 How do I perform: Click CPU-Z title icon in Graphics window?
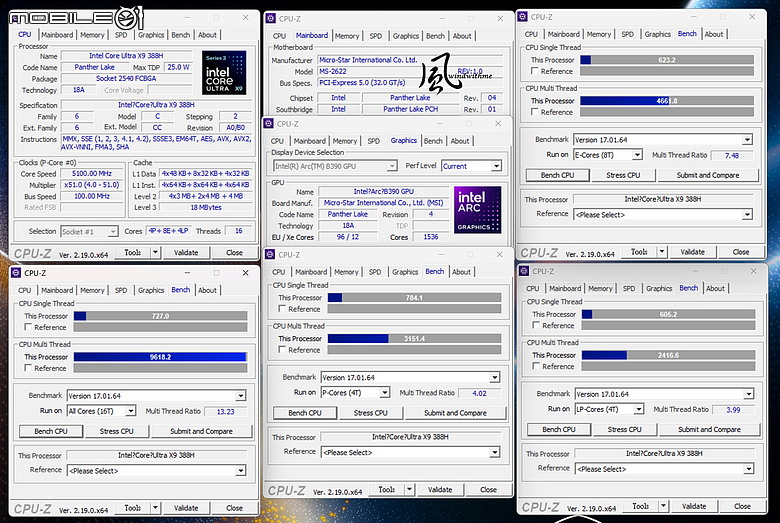tap(269, 123)
